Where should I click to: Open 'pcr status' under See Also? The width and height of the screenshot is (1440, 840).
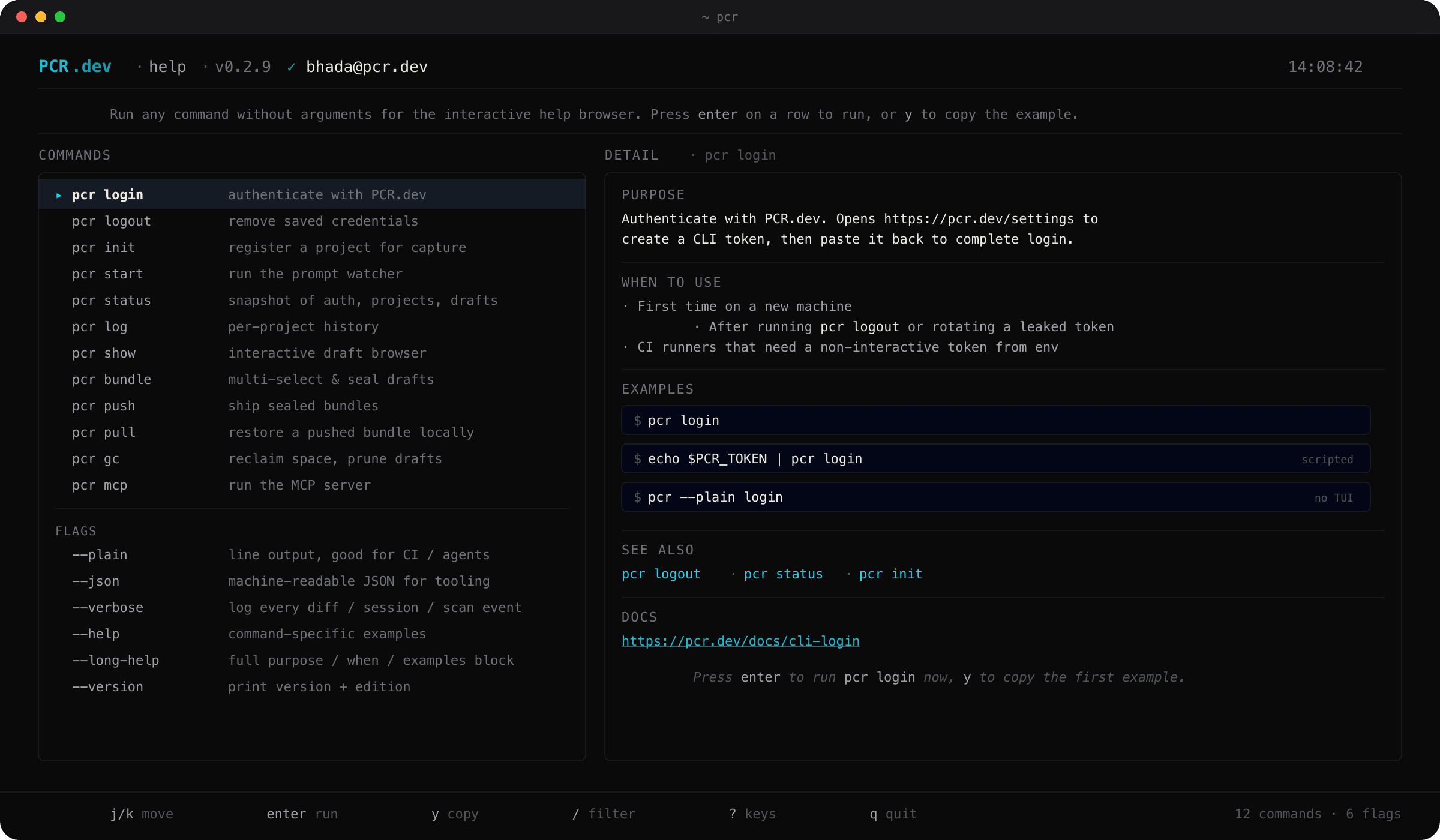click(x=784, y=574)
